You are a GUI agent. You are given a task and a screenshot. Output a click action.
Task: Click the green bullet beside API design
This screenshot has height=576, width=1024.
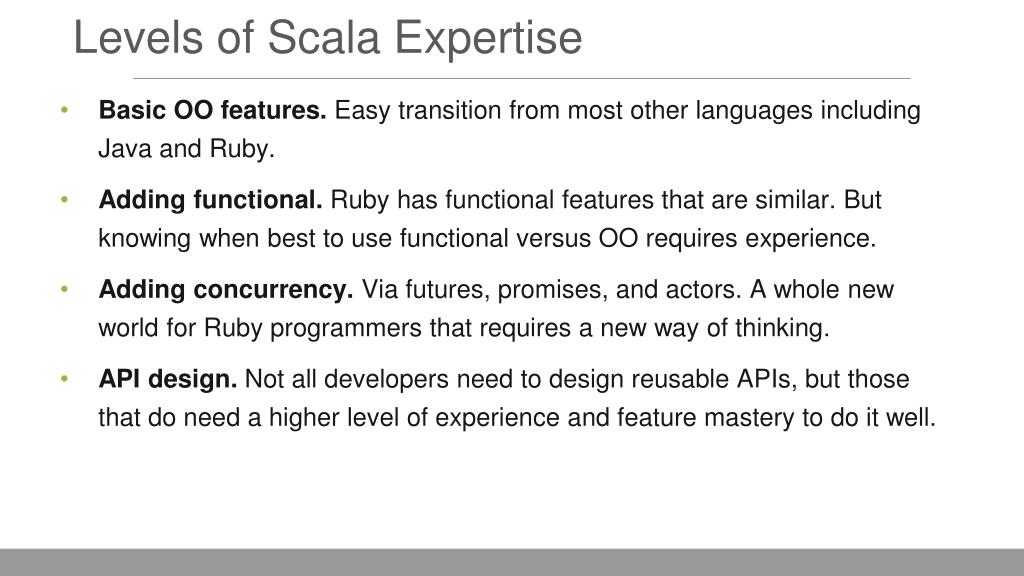click(64, 378)
